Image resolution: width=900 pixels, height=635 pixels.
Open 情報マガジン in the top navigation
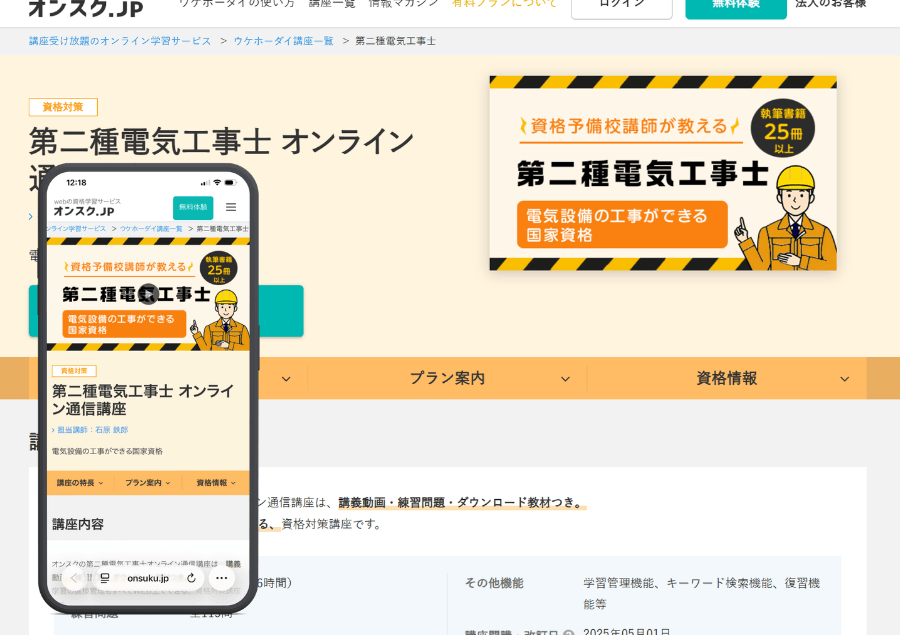point(403,4)
